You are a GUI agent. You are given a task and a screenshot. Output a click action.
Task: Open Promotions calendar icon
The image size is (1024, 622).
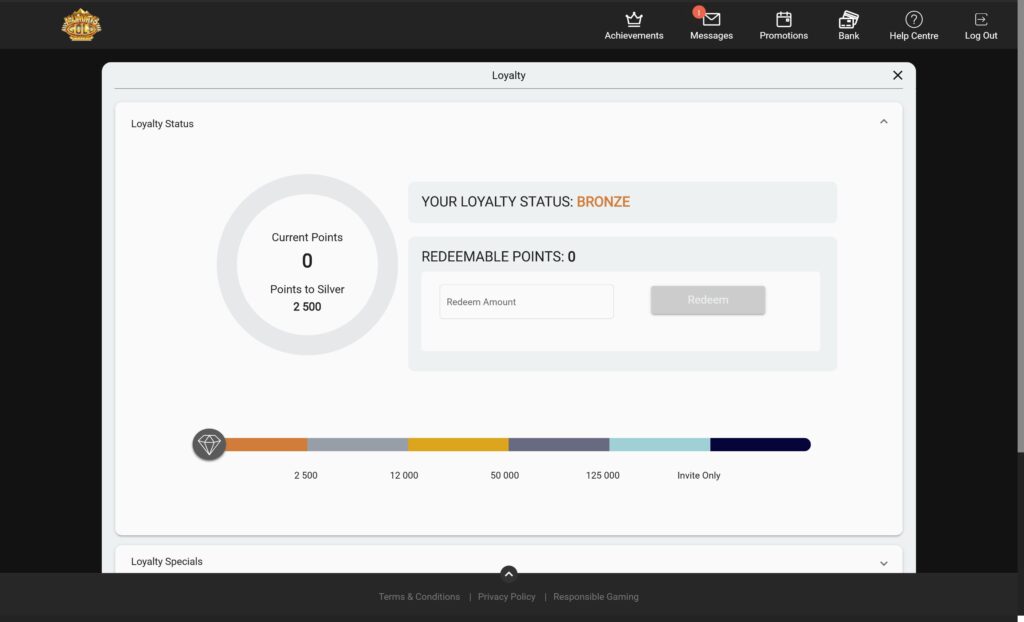pos(783,20)
